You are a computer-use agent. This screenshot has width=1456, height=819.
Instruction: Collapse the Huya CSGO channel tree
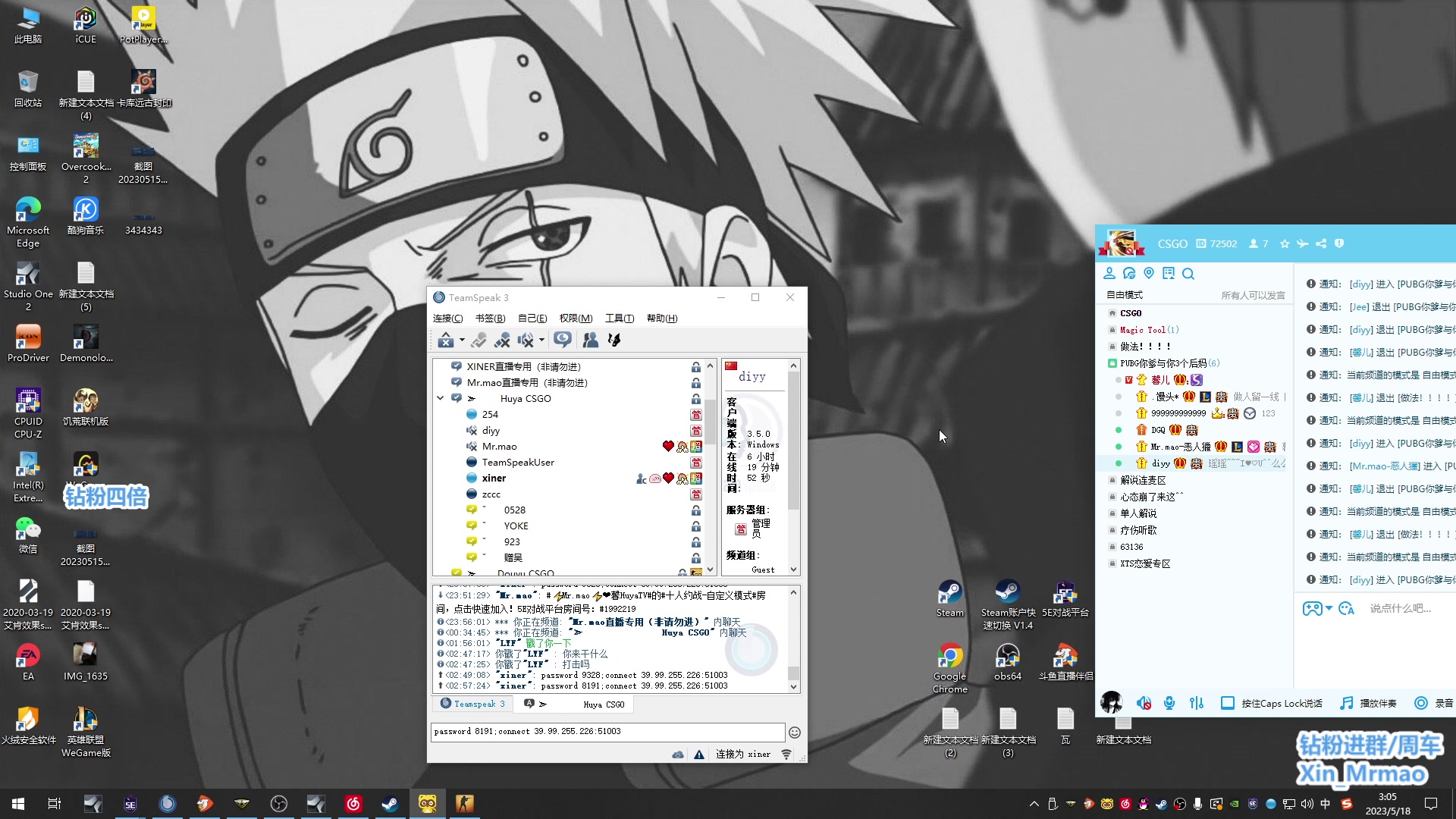[x=441, y=398]
